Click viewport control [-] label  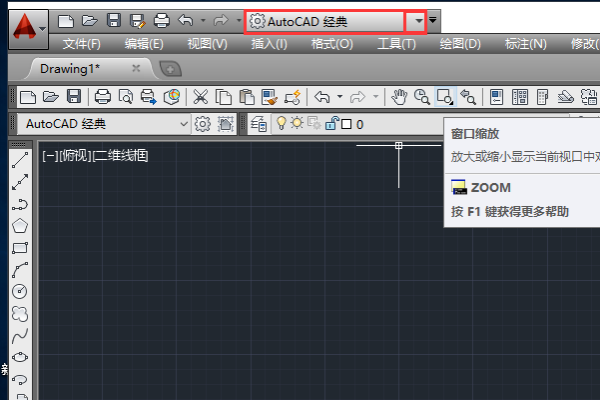click(x=50, y=156)
